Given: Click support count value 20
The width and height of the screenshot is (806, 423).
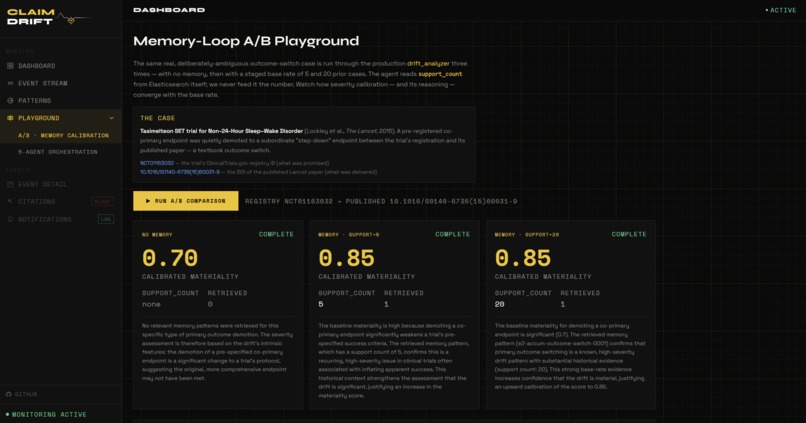Looking at the screenshot, I should coord(499,304).
